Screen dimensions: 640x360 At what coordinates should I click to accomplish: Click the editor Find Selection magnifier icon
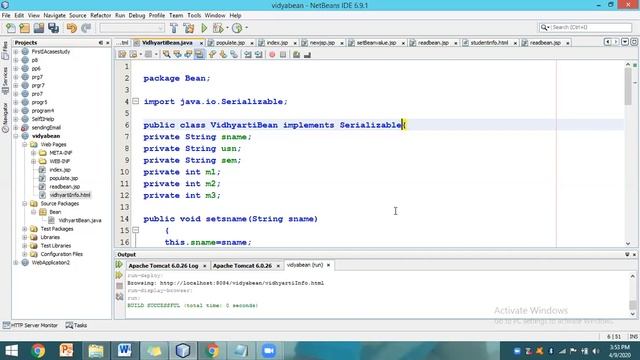coord(167,54)
